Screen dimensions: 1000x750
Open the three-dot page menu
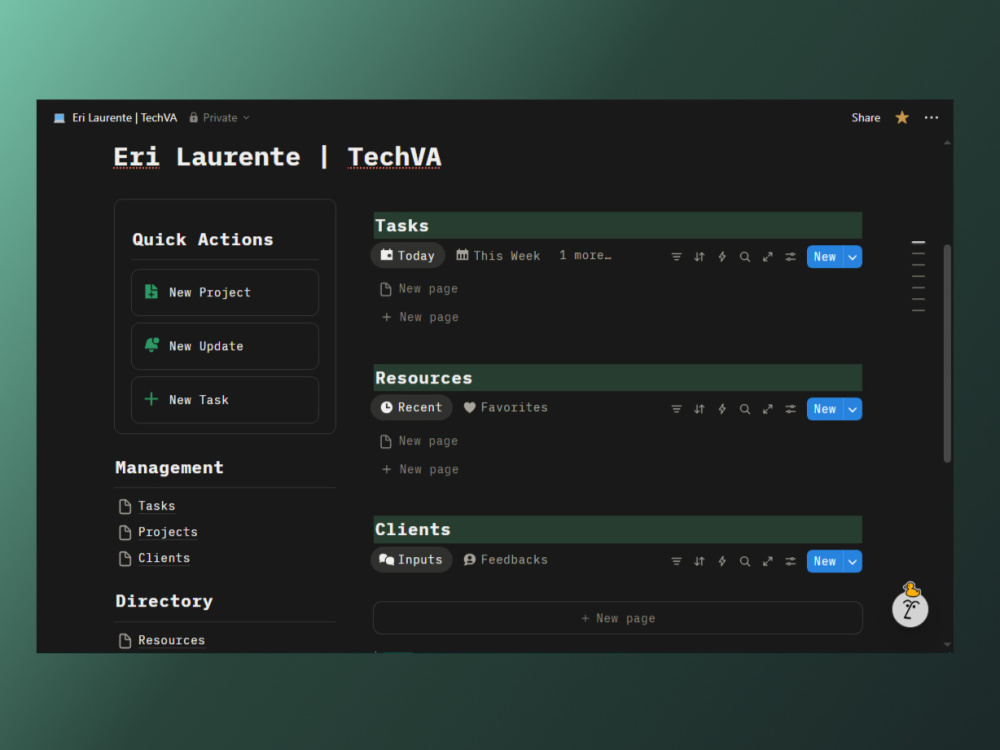(931, 117)
